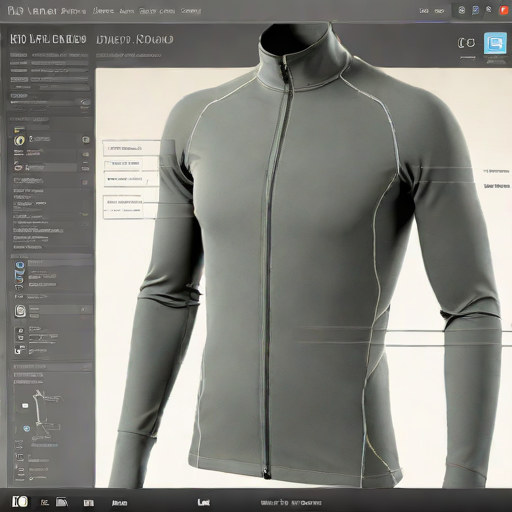Click the orange cup-shaped icon in left panel
This screenshot has height=512, width=512.
click(19, 166)
